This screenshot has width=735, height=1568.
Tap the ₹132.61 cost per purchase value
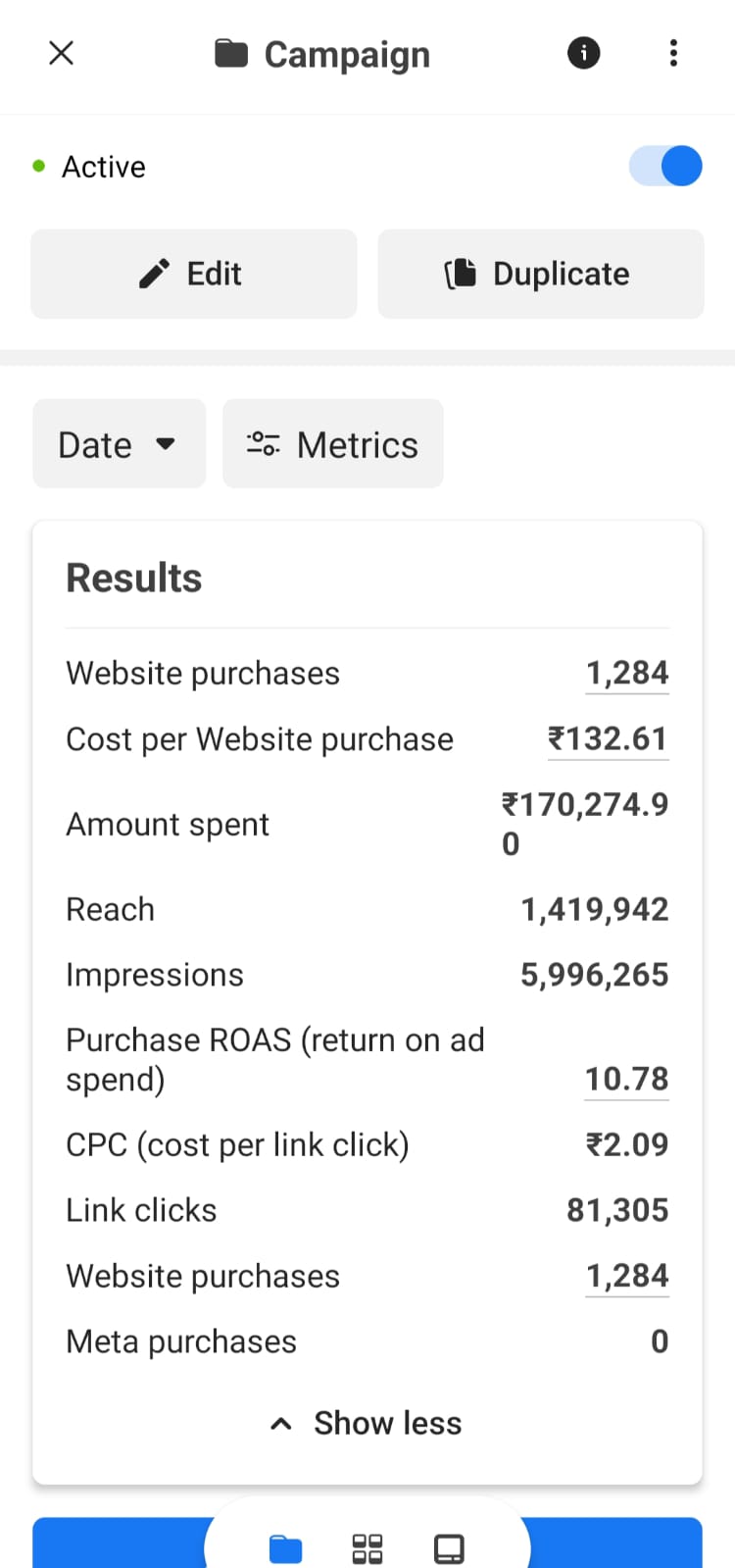click(x=608, y=738)
